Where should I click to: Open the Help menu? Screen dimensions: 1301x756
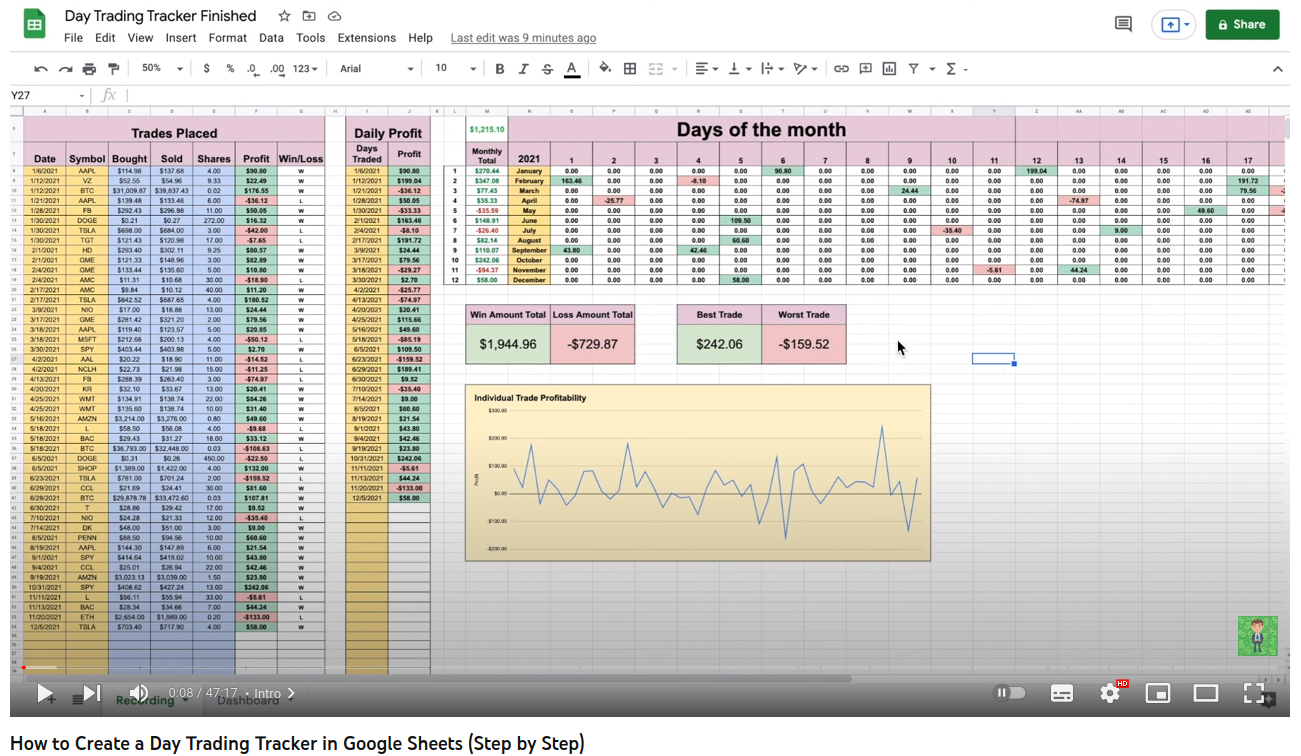pyautogui.click(x=421, y=38)
